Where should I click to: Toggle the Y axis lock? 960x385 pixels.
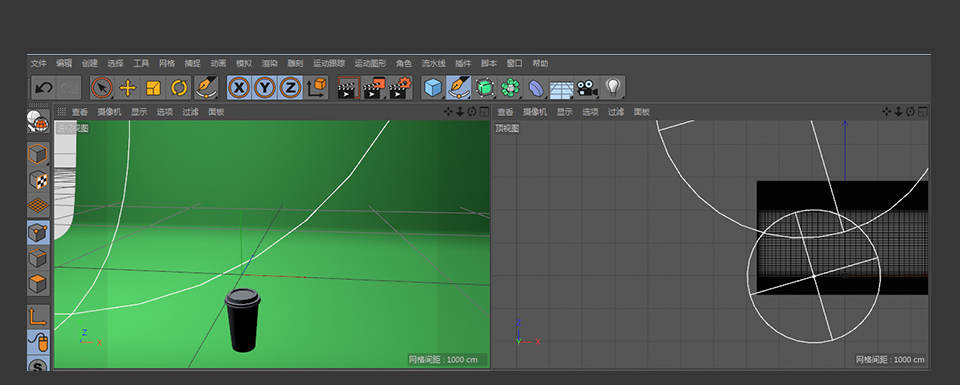tap(265, 88)
